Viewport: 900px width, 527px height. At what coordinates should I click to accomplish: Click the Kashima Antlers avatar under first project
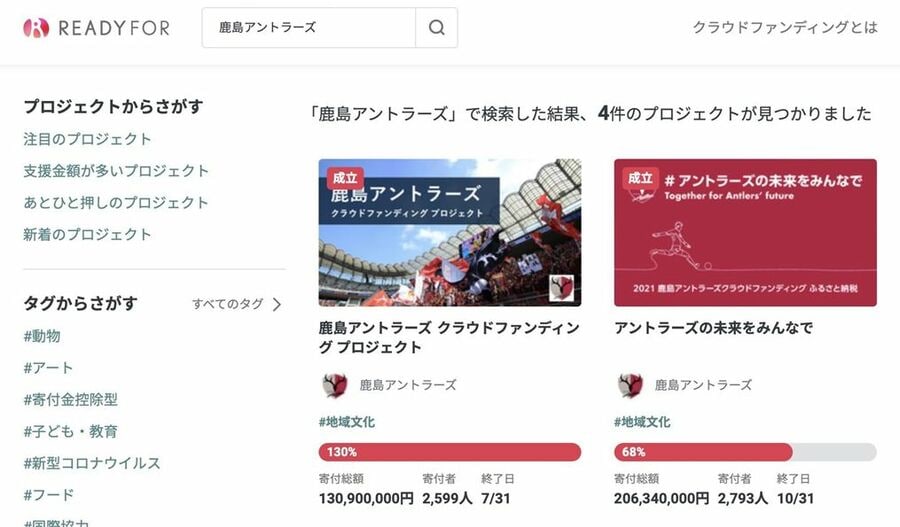(x=335, y=385)
